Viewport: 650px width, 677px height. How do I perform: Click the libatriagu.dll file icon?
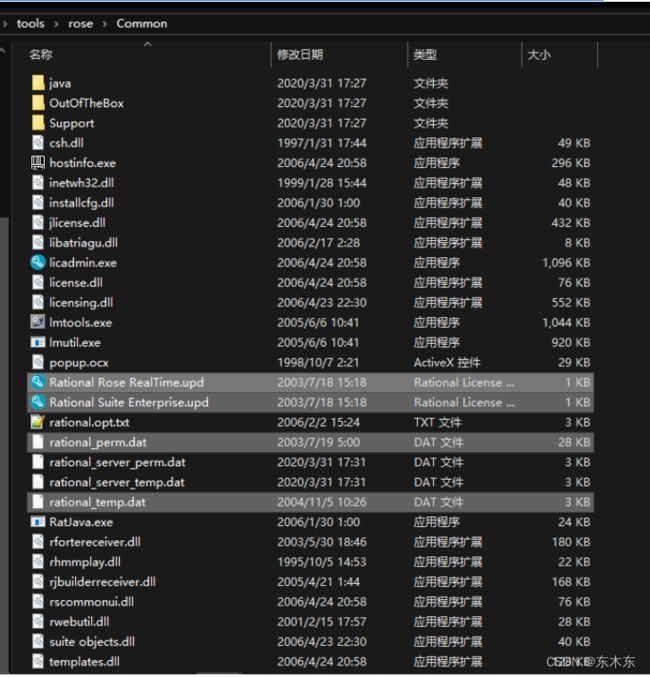pyautogui.click(x=38, y=242)
